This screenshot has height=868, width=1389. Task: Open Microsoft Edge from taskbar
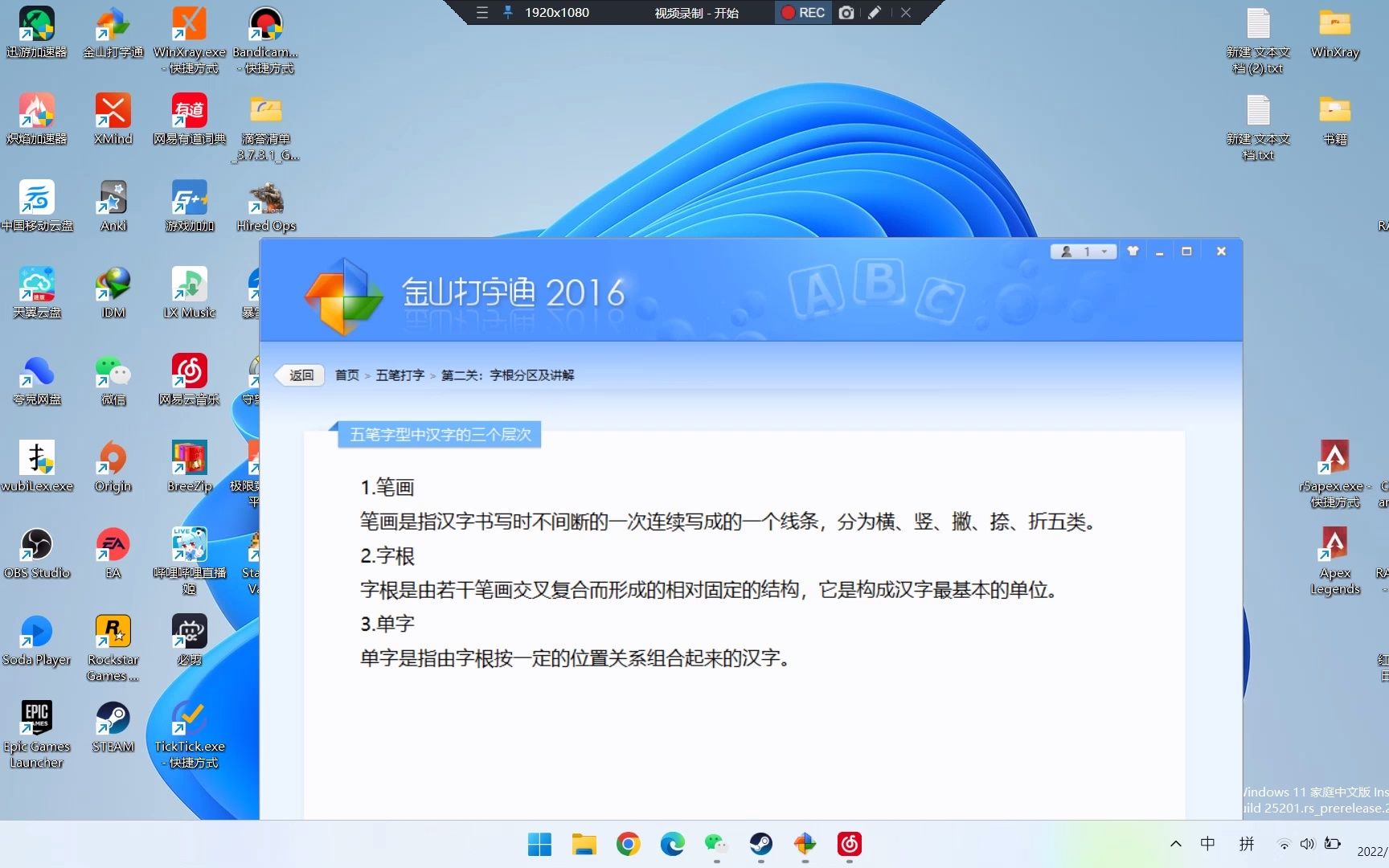click(x=673, y=844)
